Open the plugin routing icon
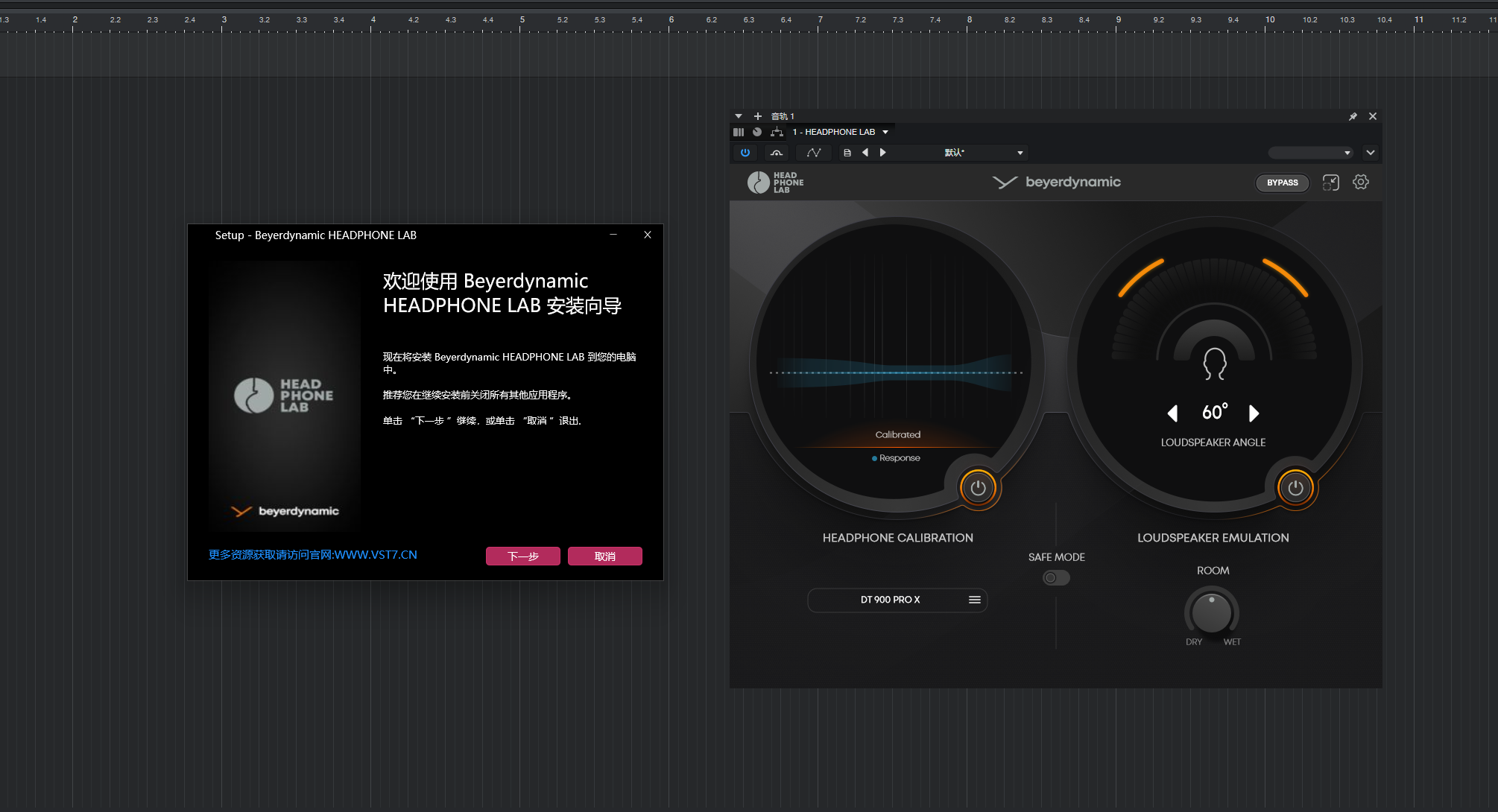The height and width of the screenshot is (812, 1498). coord(777,132)
